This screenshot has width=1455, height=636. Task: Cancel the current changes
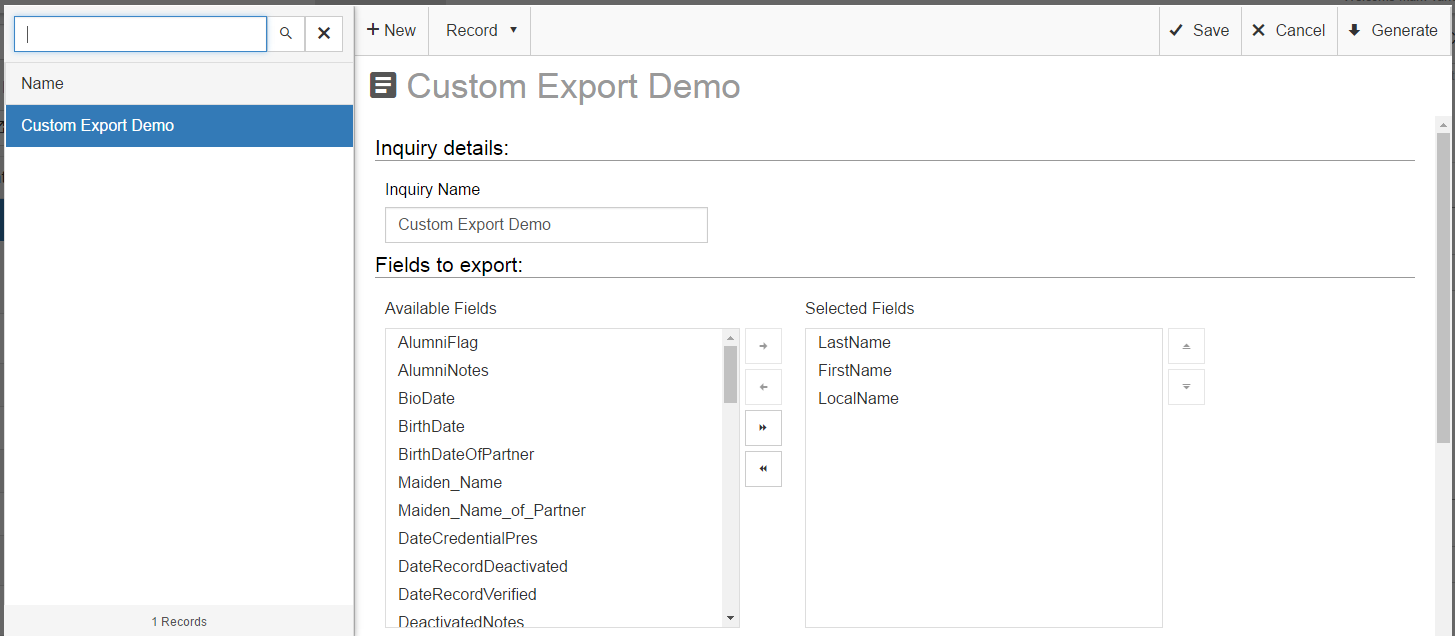pos(1289,31)
